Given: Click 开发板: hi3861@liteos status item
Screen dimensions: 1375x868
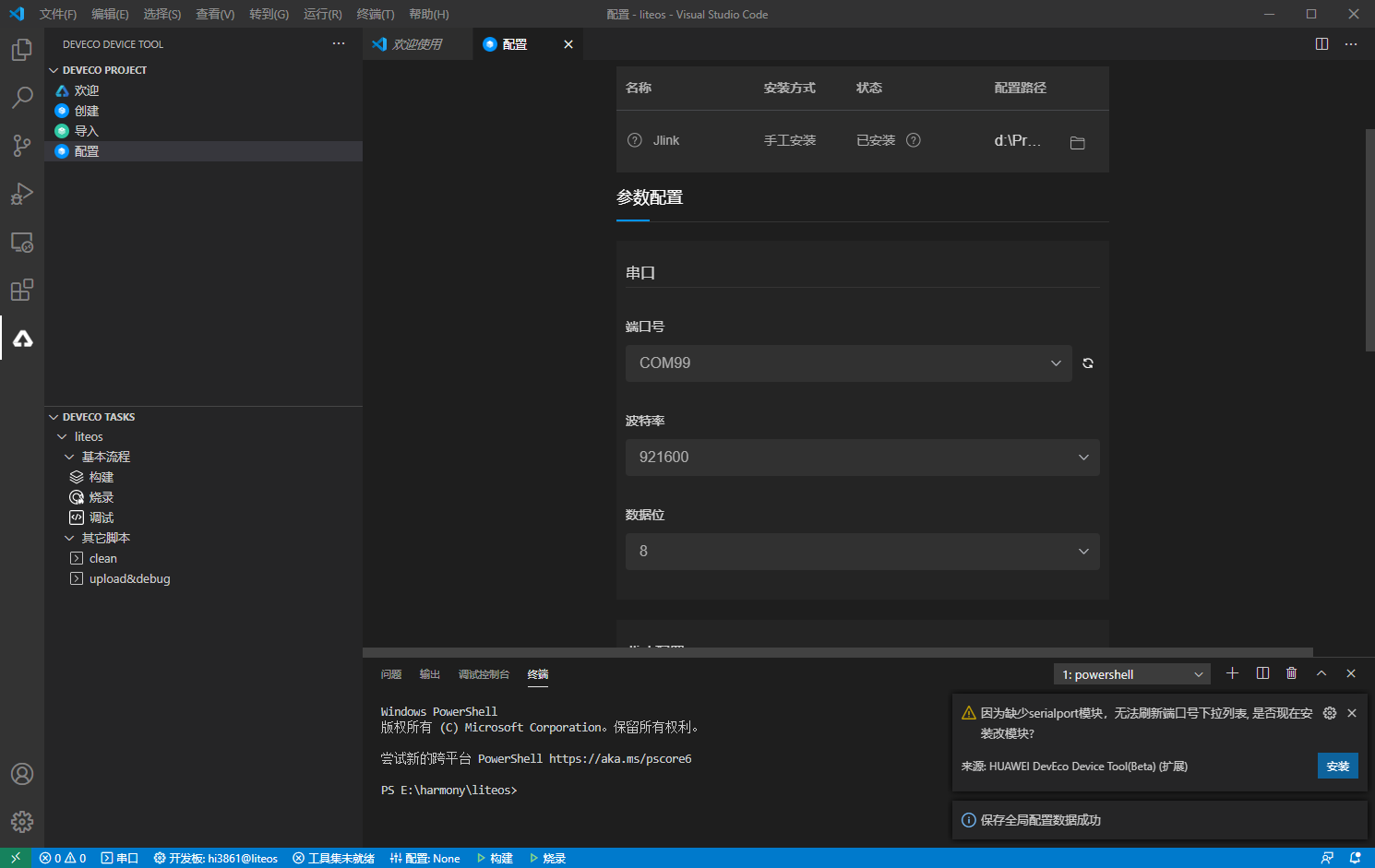Looking at the screenshot, I should tap(216, 858).
